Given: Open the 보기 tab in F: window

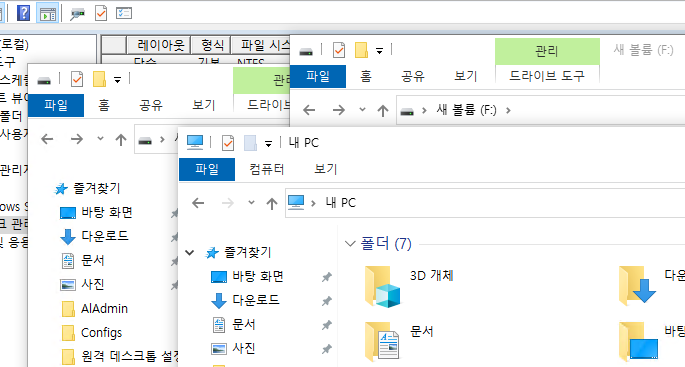Looking at the screenshot, I should 466,76.
